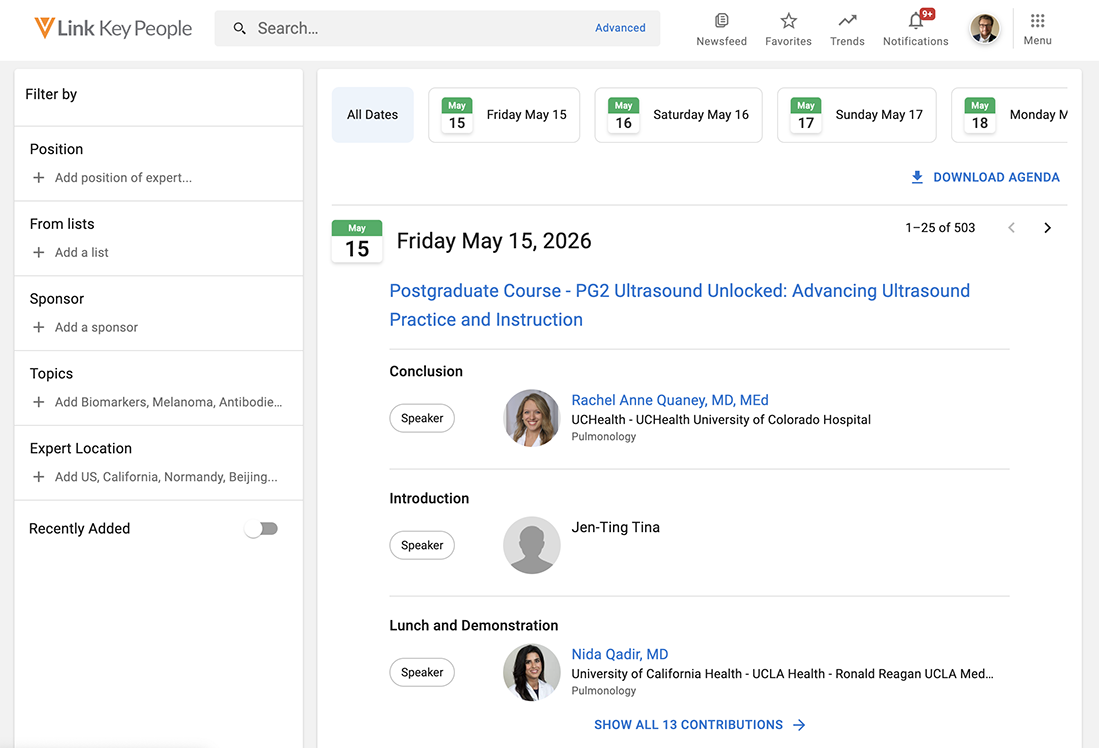
Task: Open the Menu grid icon
Action: tap(1037, 21)
